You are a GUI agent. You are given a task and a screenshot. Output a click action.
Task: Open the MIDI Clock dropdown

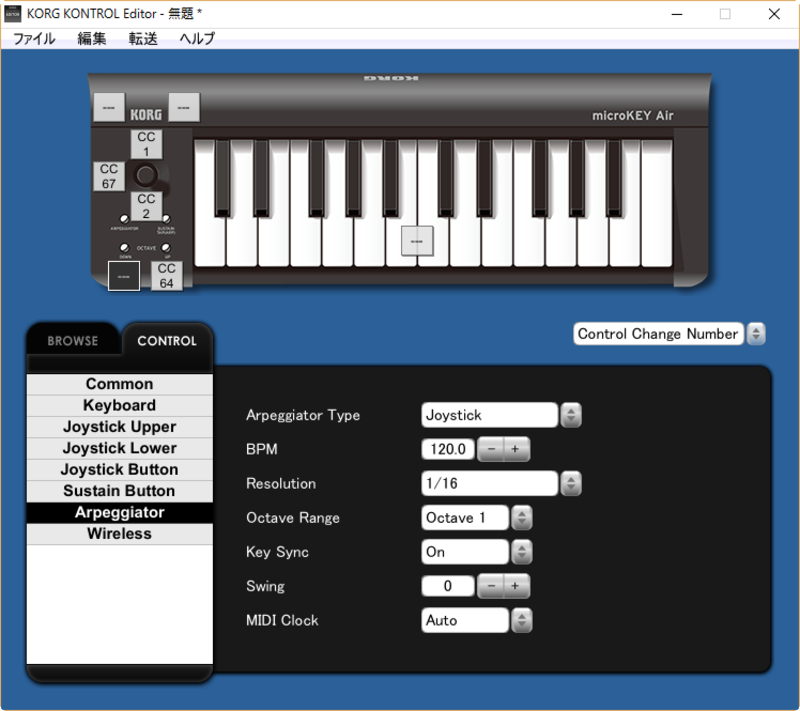[477, 620]
